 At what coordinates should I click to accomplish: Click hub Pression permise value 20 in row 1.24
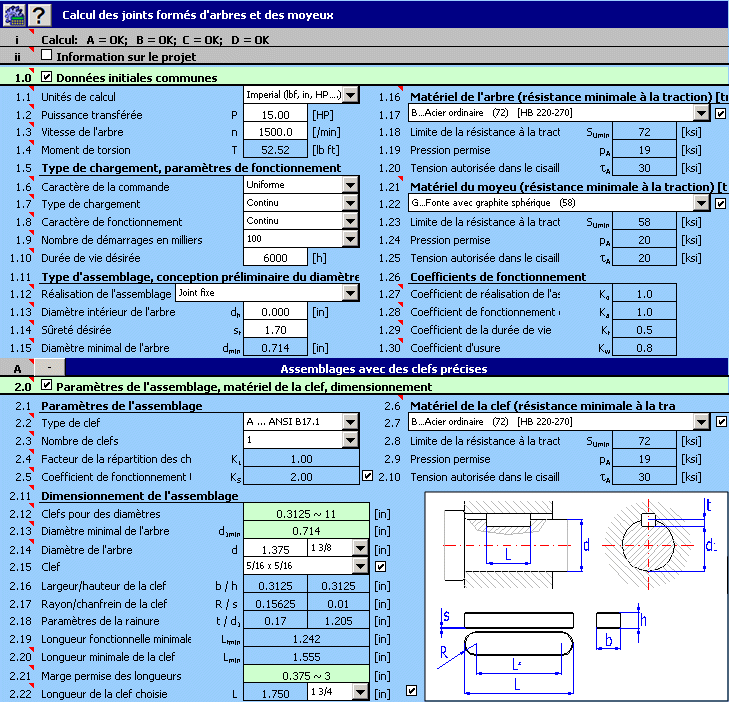click(644, 240)
